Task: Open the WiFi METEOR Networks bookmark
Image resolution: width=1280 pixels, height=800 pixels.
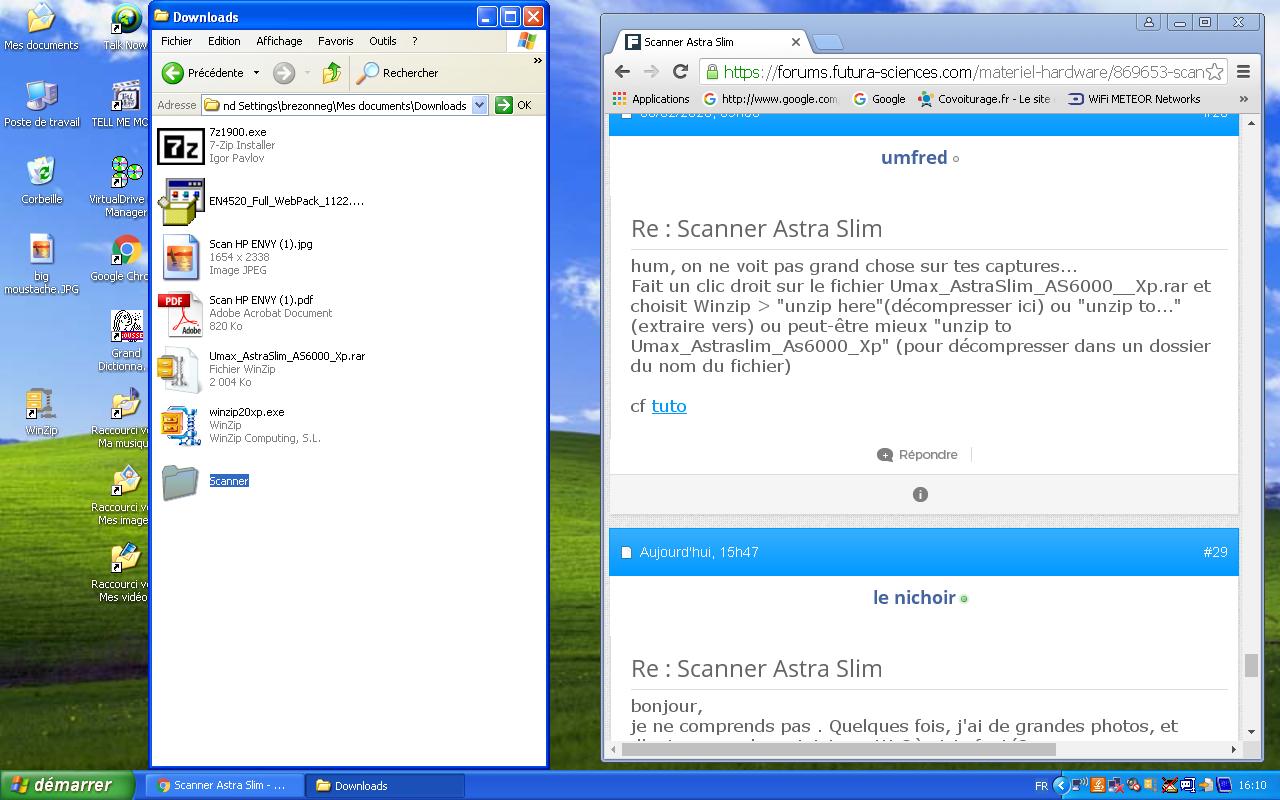Action: click(x=1134, y=99)
